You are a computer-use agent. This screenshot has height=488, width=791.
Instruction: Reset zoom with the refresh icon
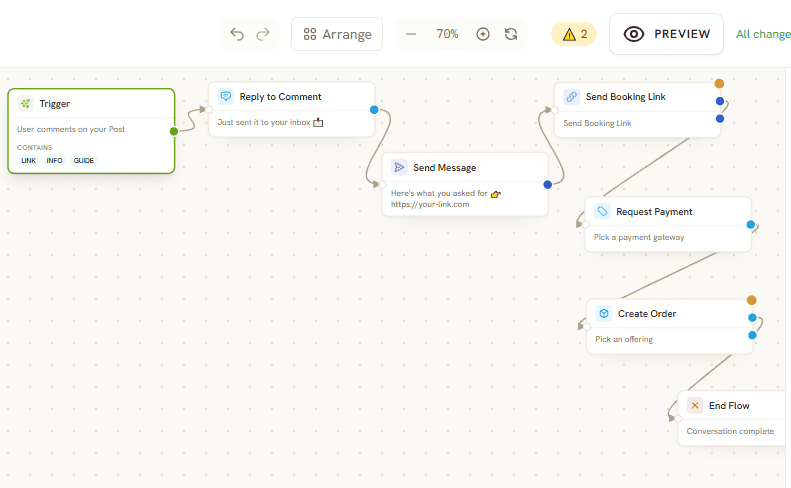tap(511, 34)
